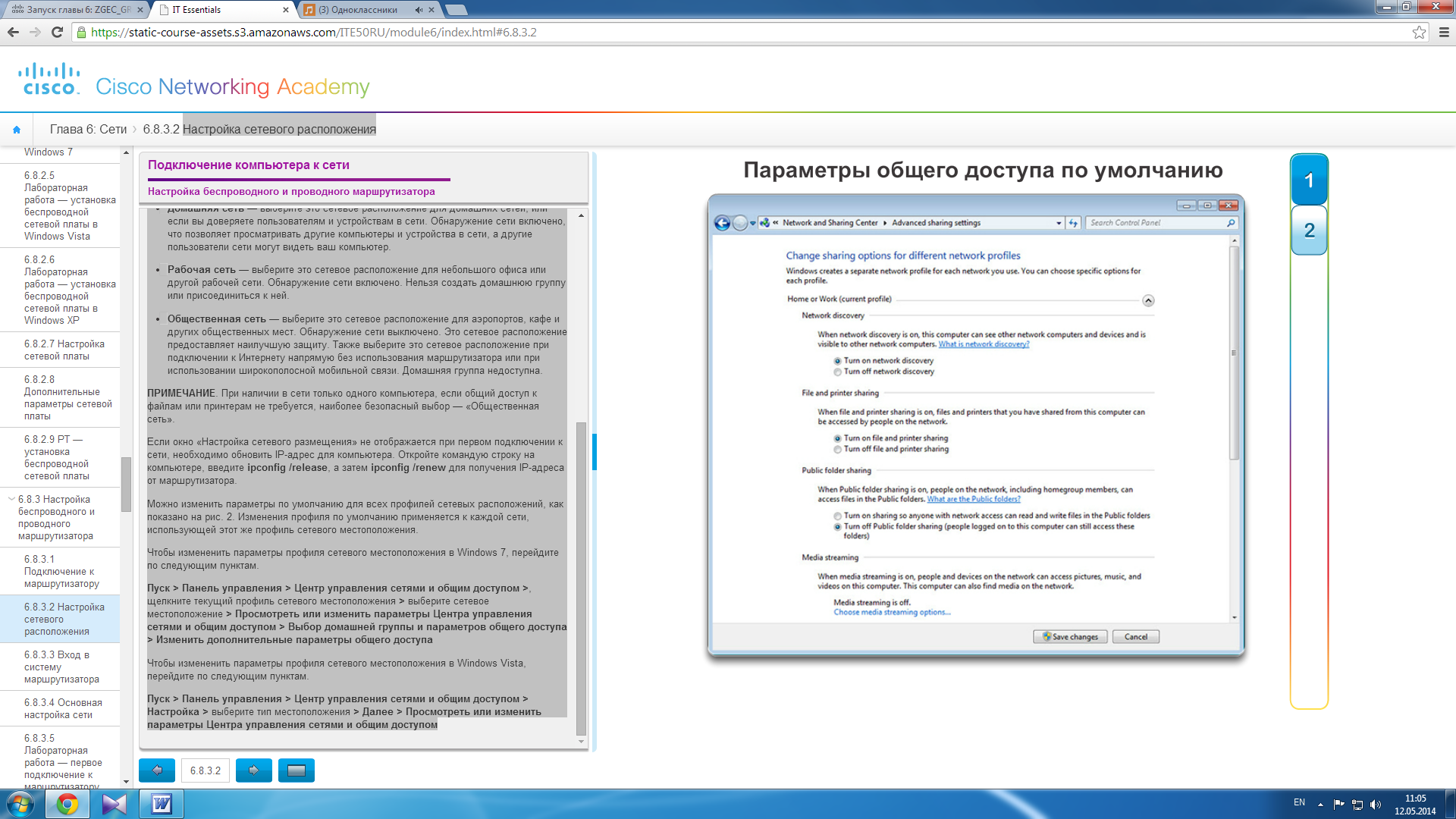The width and height of the screenshot is (1456, 819).
Task: Click figure title Параметры общего доступа по умолчанию
Action: pyautogui.click(x=983, y=170)
